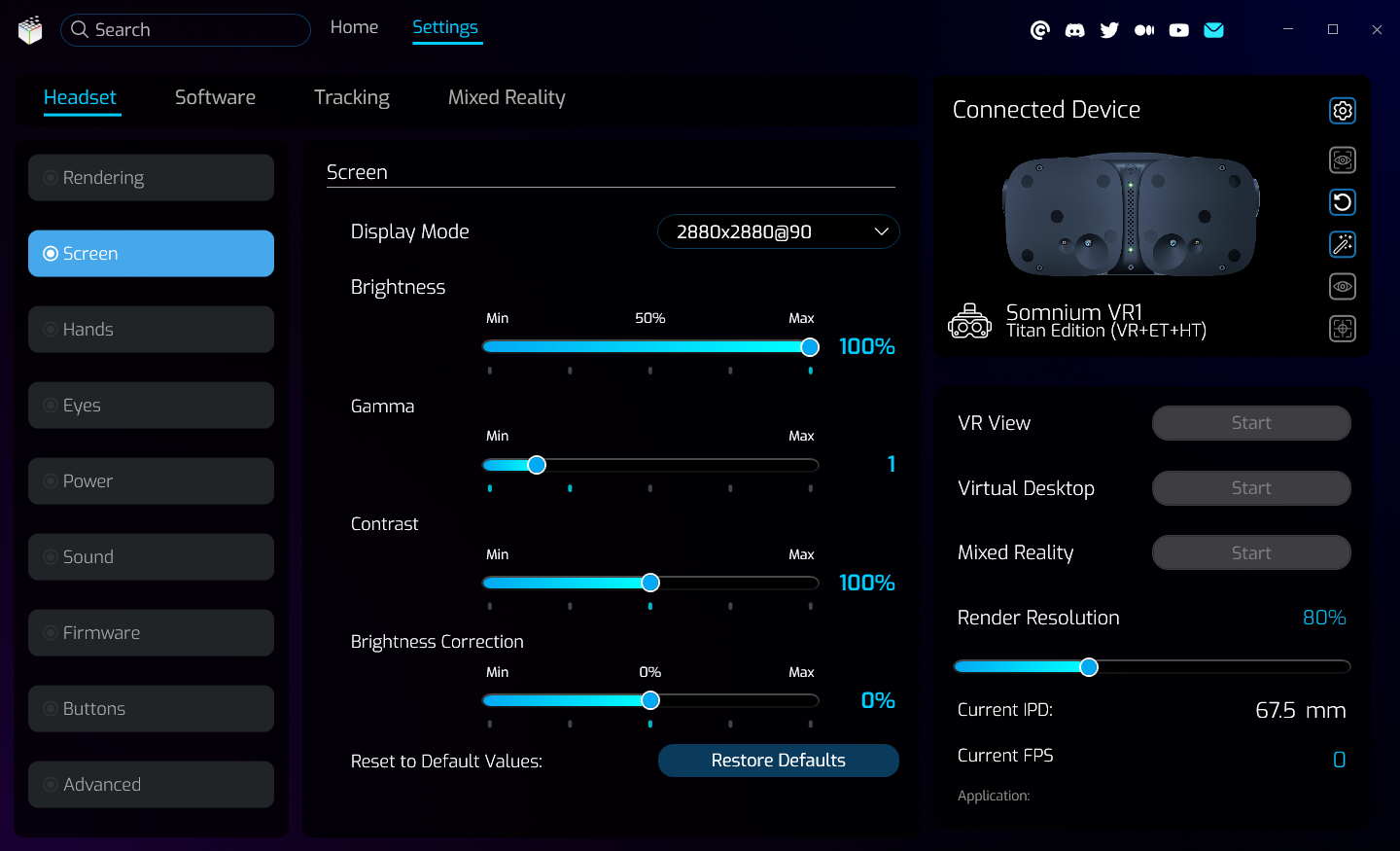Screen dimensions: 1400x851
Task: Select the Screen category
Action: [151, 254]
